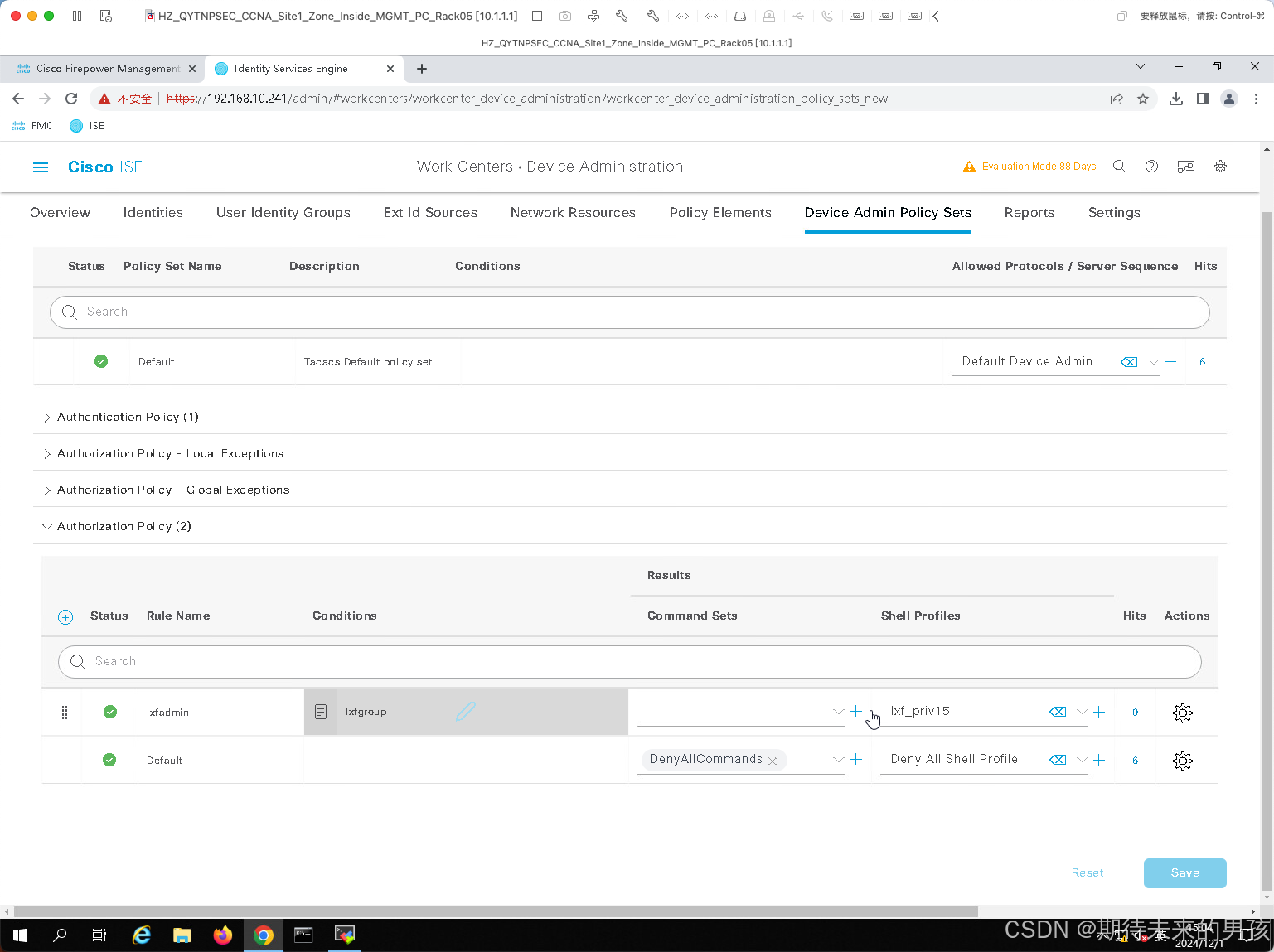Click the browser address bar URL
Screen dimensions: 1274x952
tap(527, 99)
